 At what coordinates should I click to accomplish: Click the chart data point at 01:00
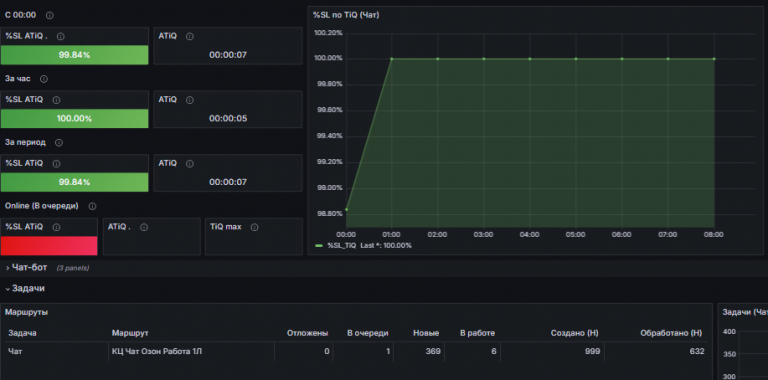(392, 59)
